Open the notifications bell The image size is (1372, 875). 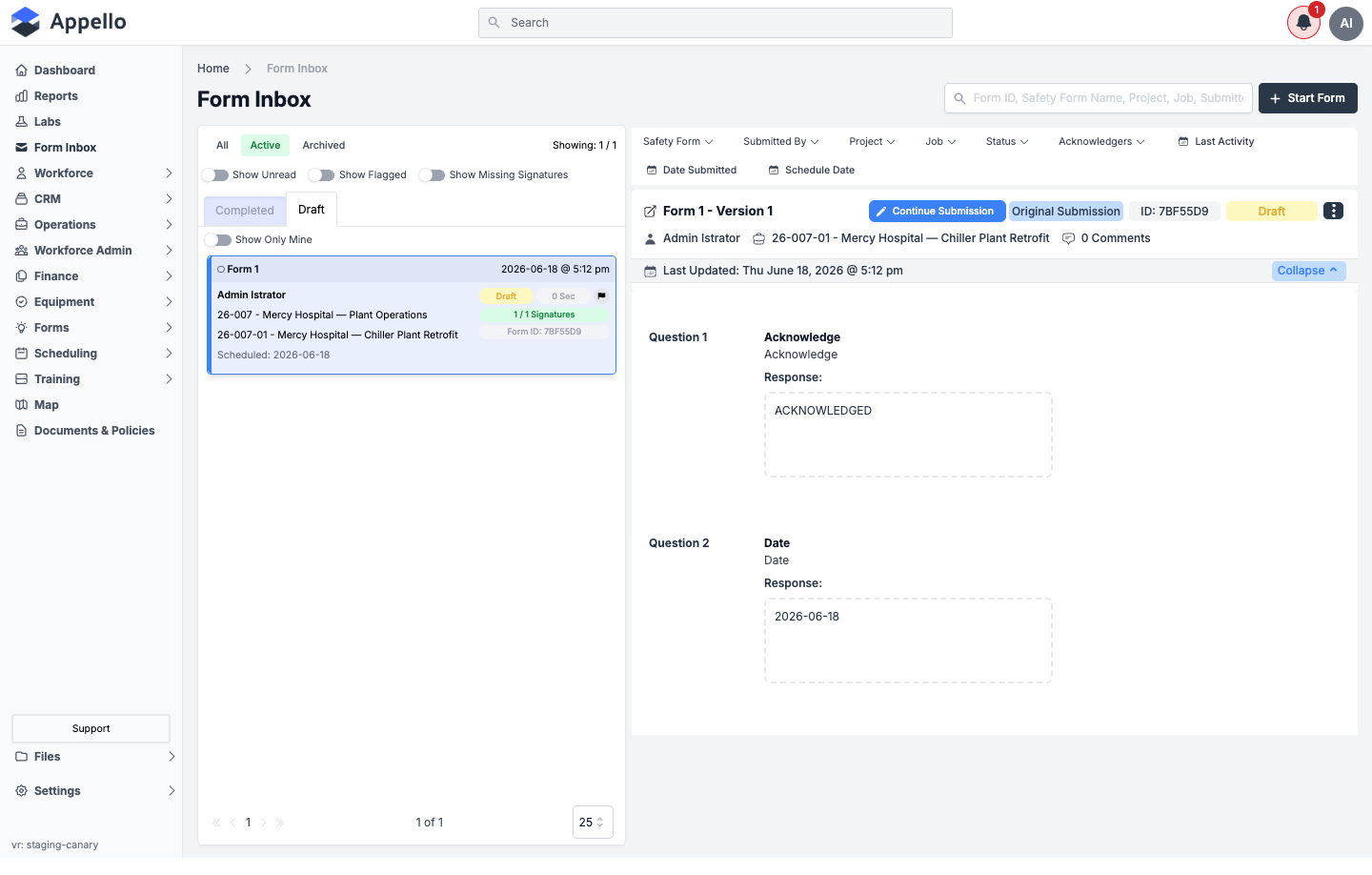1303,23
